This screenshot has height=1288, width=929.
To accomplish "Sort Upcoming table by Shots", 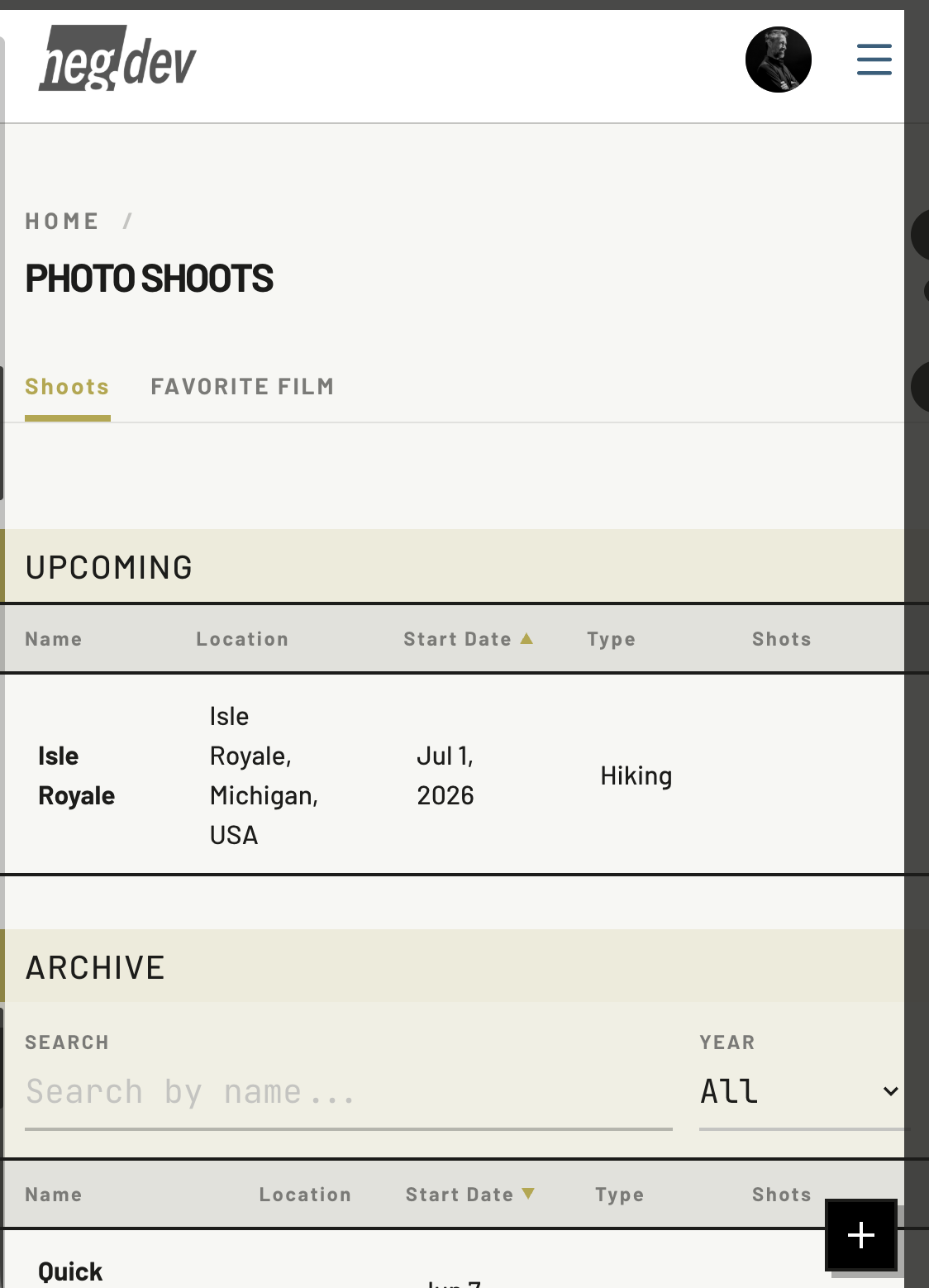I will [782, 639].
